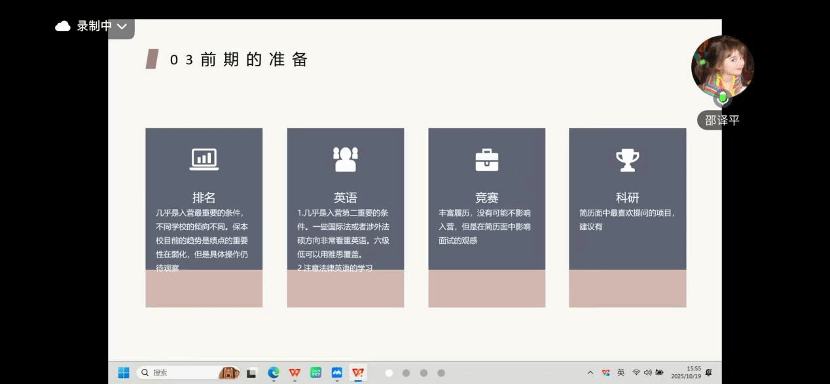Click the 排名 card description paragraph

click(202, 240)
